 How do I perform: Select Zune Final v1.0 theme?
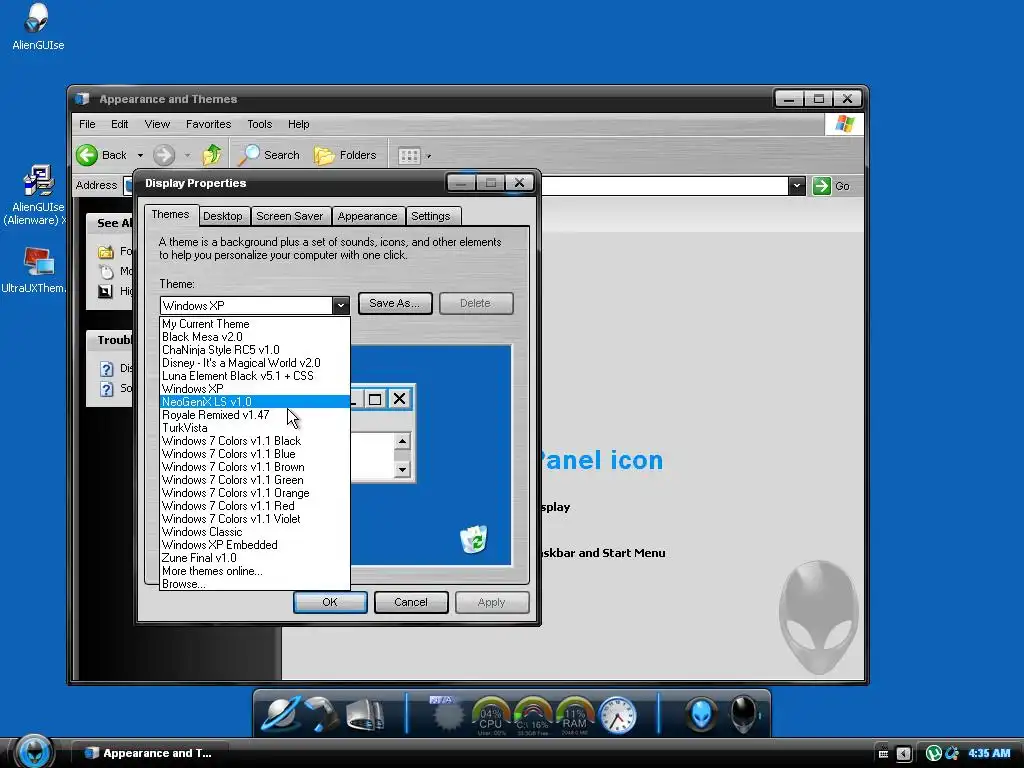[255, 558]
